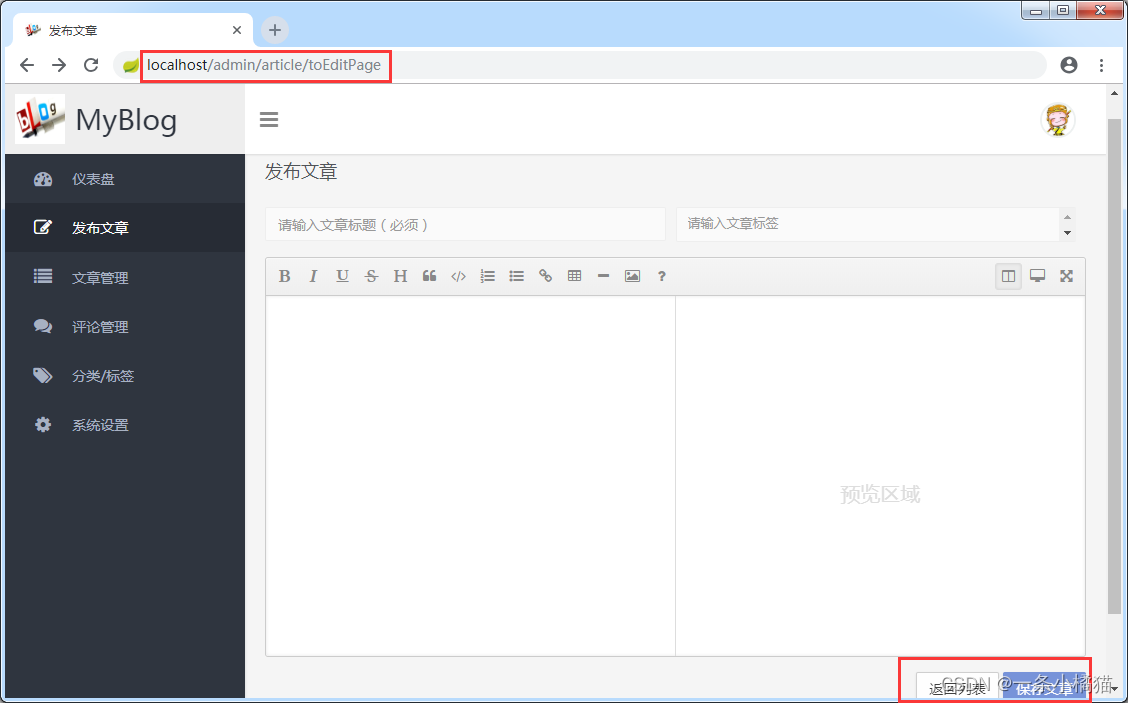Insert a block quote
The image size is (1128, 703).
pyautogui.click(x=429, y=276)
